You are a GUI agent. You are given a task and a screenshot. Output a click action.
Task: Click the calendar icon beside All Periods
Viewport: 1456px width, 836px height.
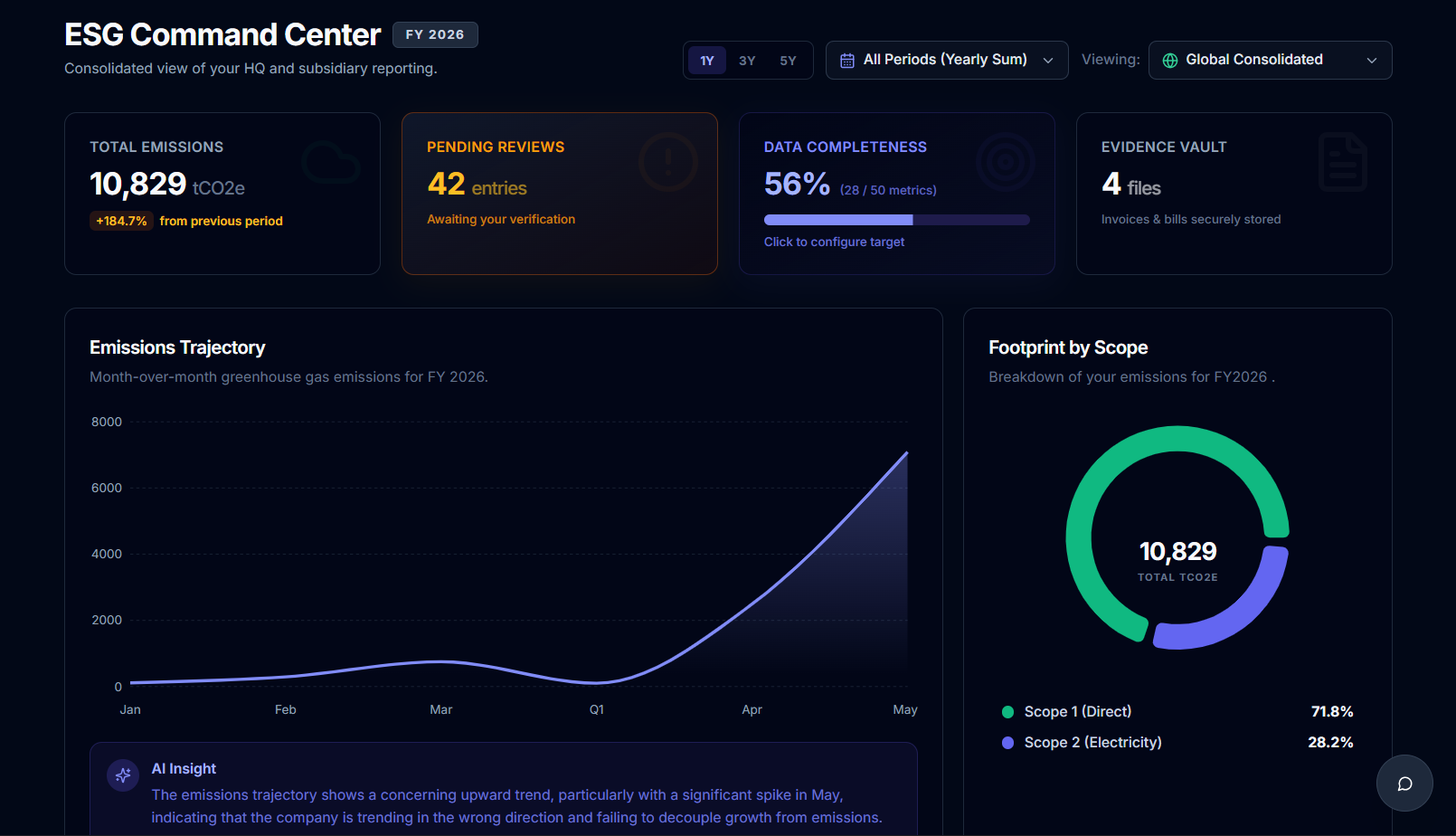(x=847, y=61)
